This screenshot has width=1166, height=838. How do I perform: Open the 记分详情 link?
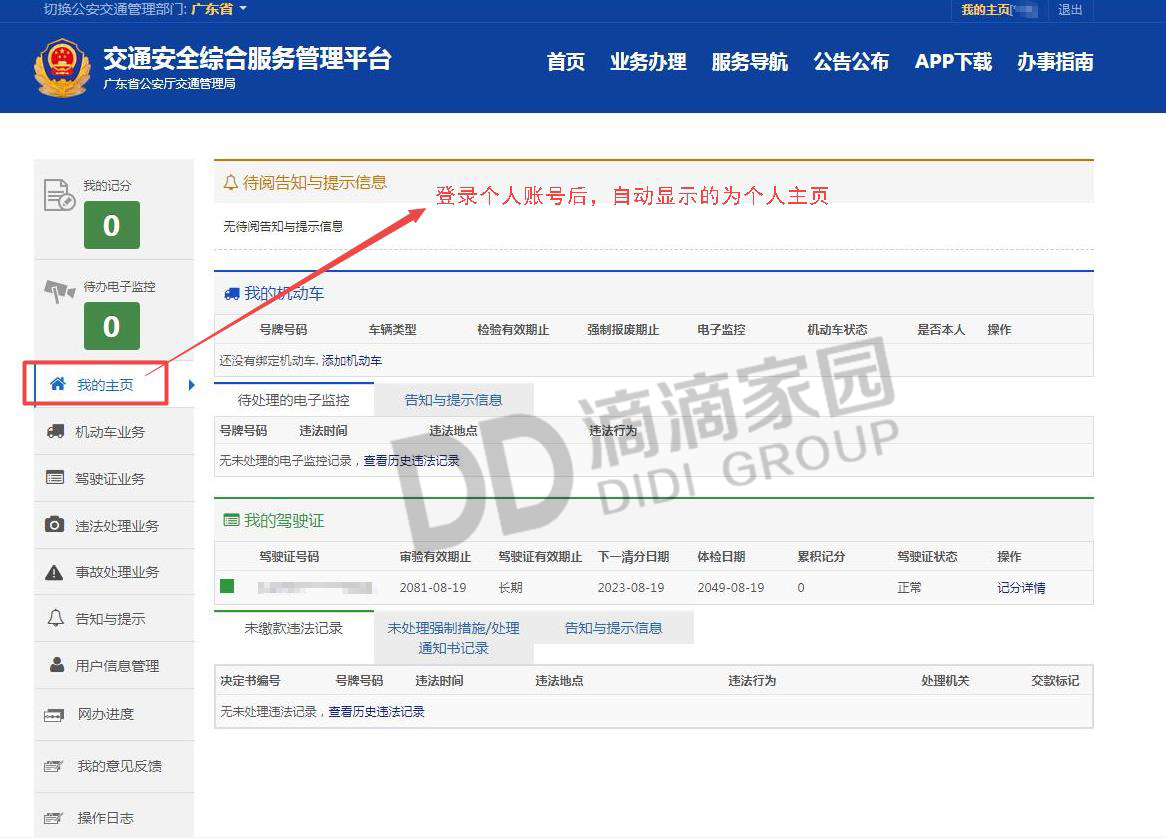(1021, 587)
